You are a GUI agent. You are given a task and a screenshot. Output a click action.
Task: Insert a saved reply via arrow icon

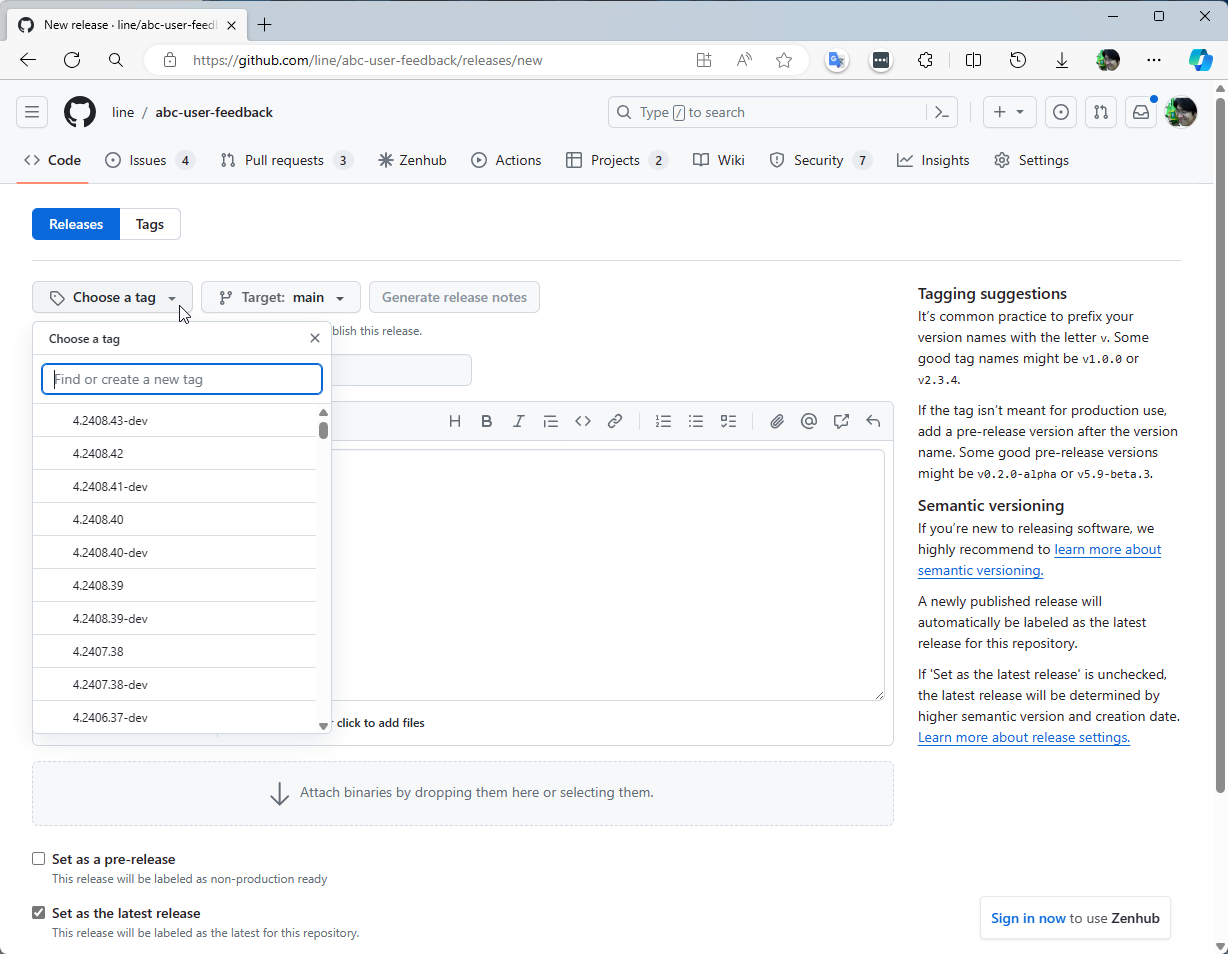click(x=873, y=421)
